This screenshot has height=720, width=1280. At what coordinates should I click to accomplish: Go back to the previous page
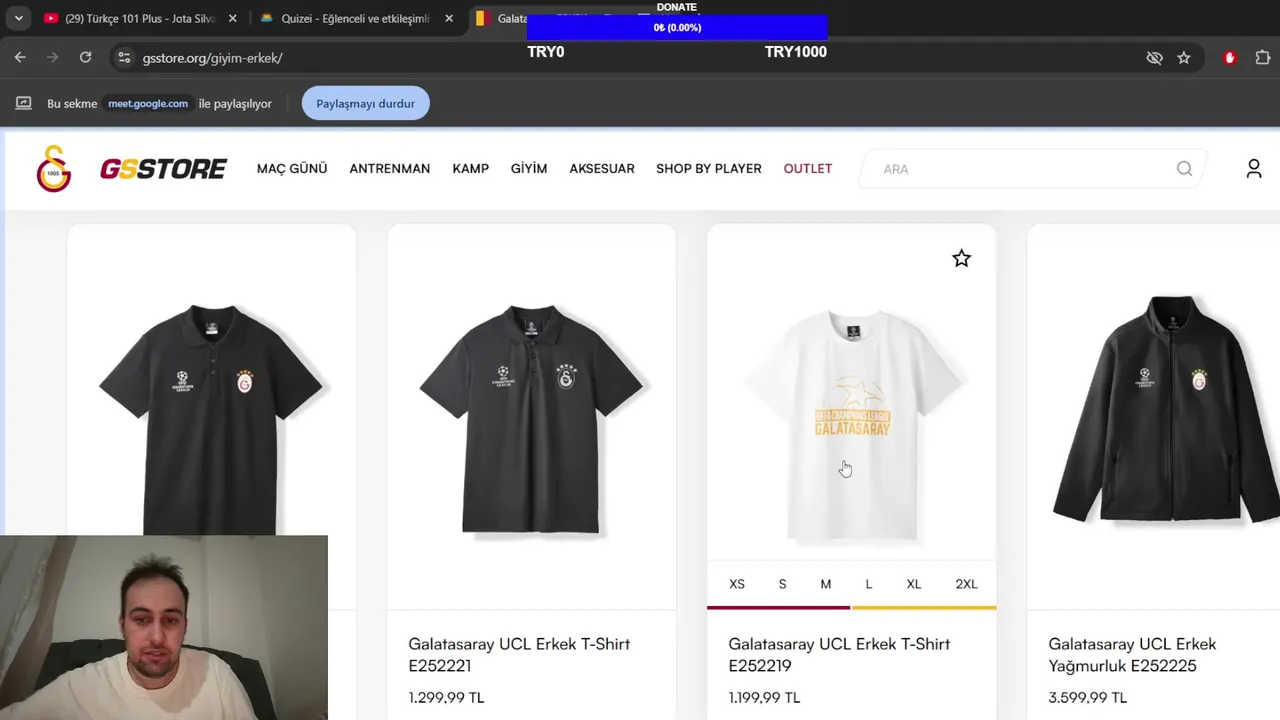[20, 58]
